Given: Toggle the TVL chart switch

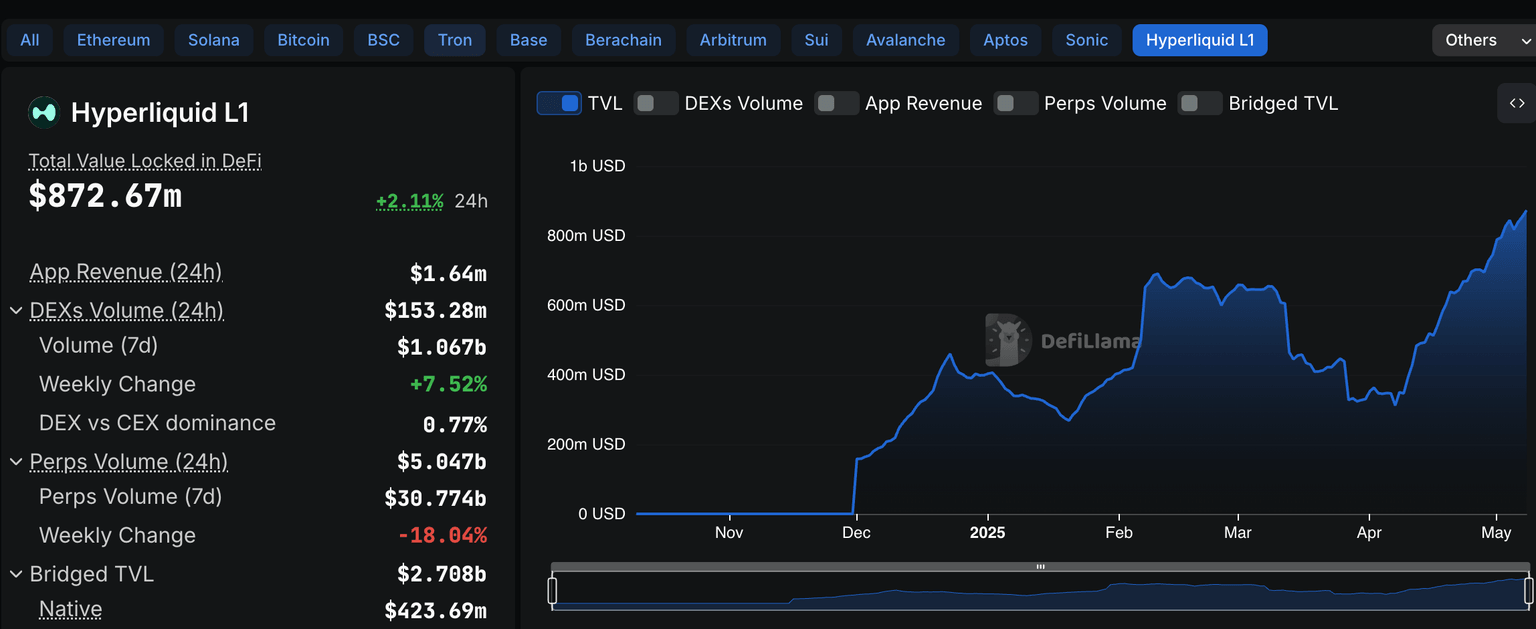Looking at the screenshot, I should point(559,103).
